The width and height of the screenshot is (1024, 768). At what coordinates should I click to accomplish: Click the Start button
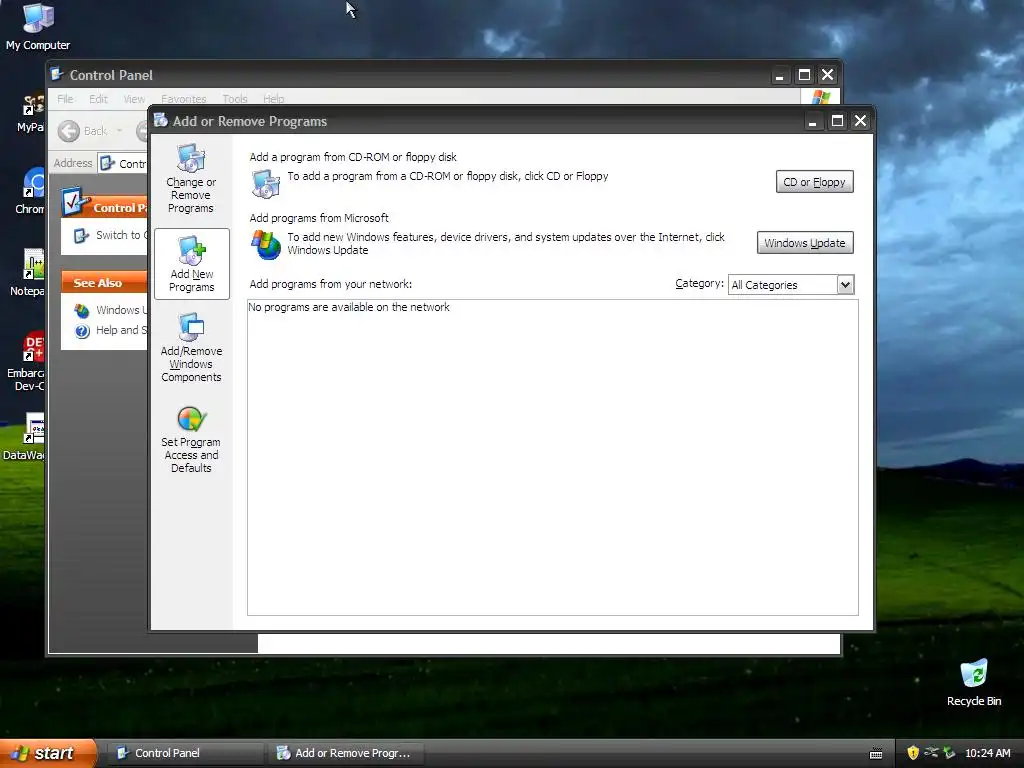[48, 753]
